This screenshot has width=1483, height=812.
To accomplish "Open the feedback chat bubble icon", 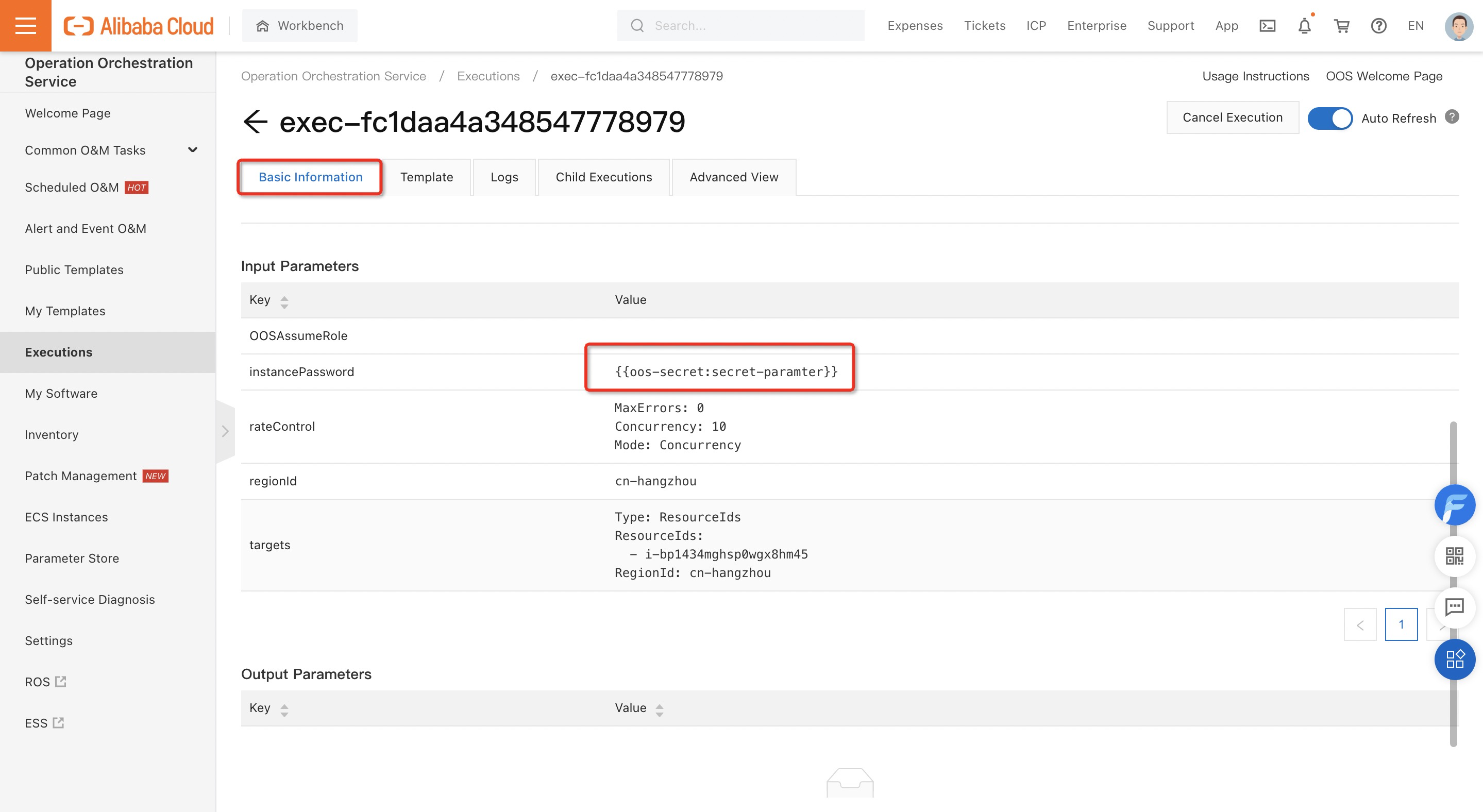I will click(1454, 606).
